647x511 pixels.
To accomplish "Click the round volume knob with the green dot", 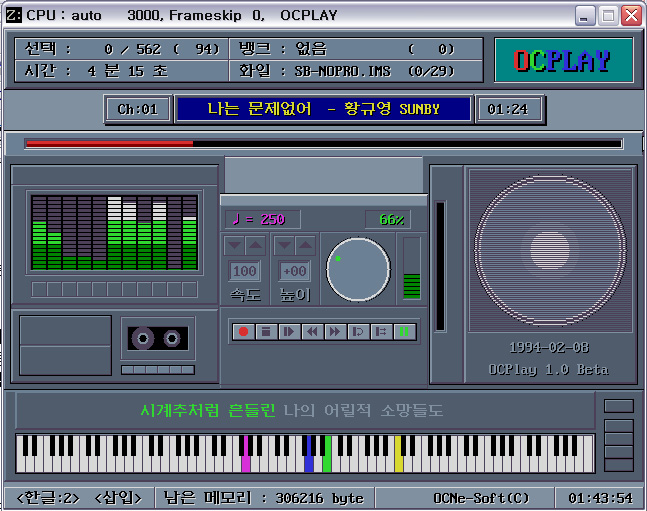I will (358, 269).
